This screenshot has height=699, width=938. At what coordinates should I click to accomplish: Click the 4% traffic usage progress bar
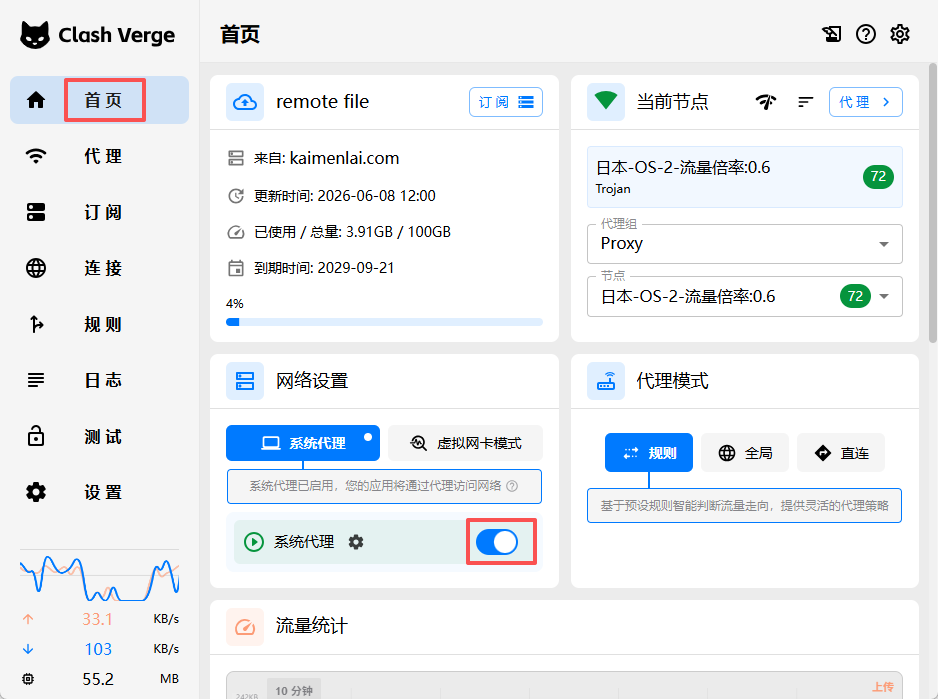[x=384, y=322]
